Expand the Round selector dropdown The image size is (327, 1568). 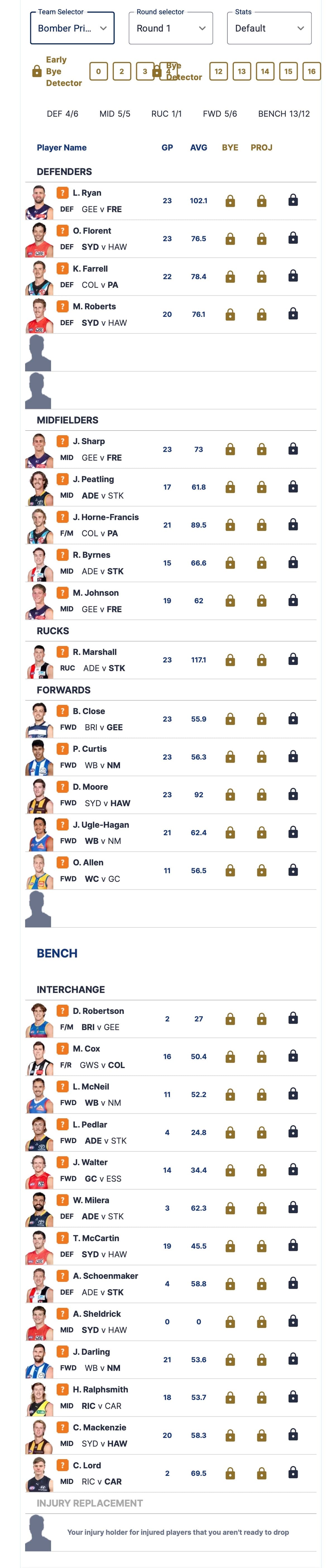click(x=171, y=28)
